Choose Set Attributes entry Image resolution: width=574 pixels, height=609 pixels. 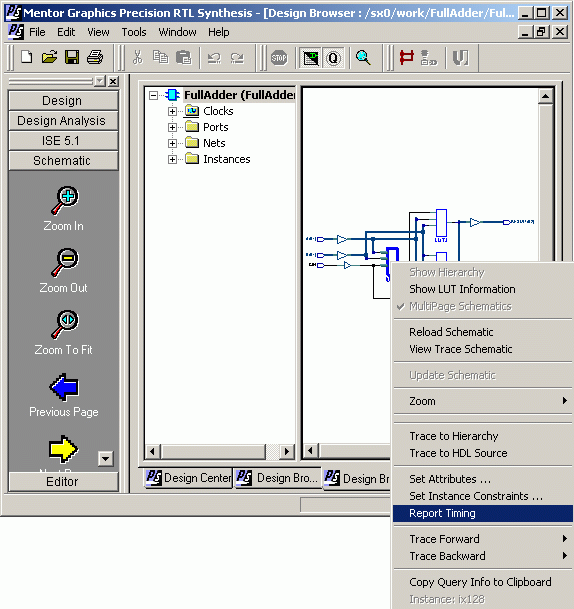pos(483,479)
